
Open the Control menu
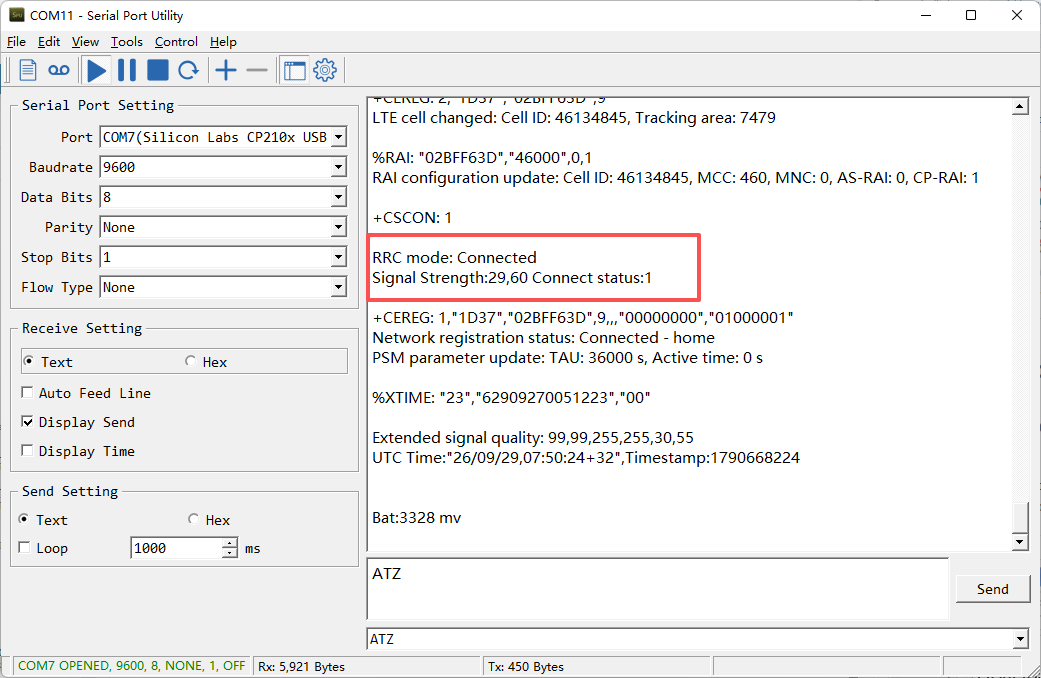pos(176,42)
